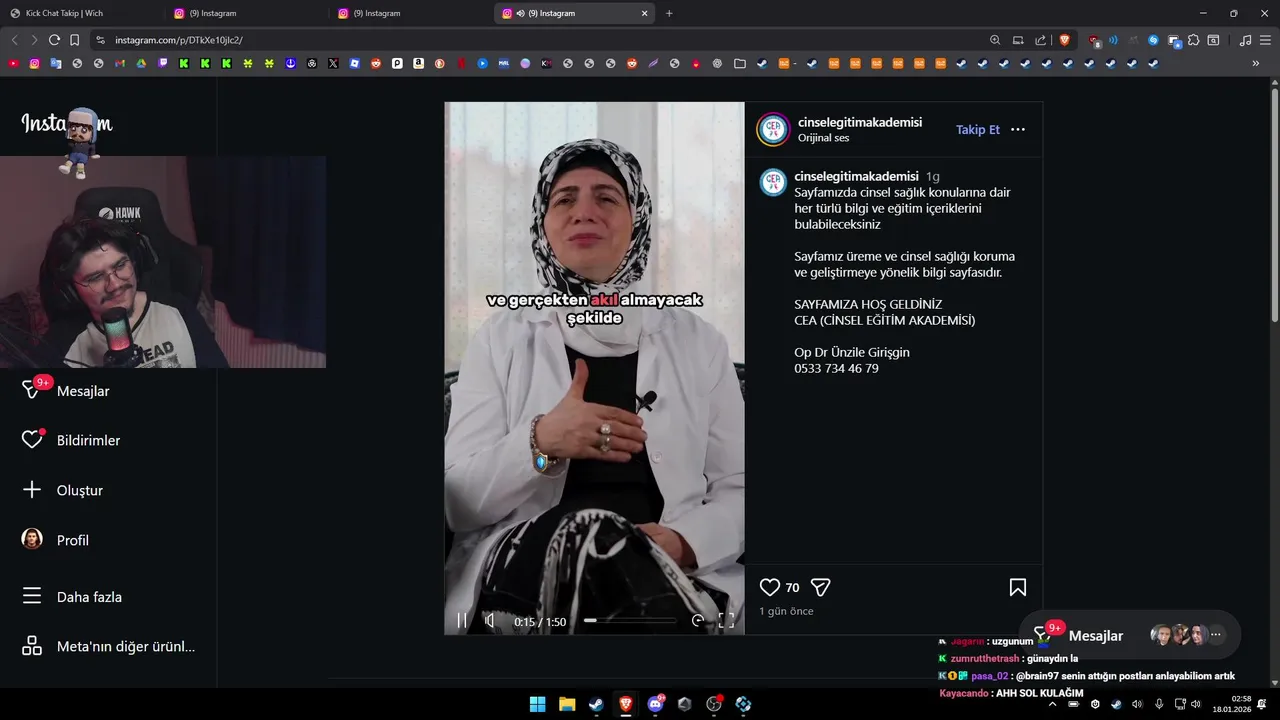The width and height of the screenshot is (1280, 720).
Task: Open Steam from the taskbar
Action: coord(596,704)
